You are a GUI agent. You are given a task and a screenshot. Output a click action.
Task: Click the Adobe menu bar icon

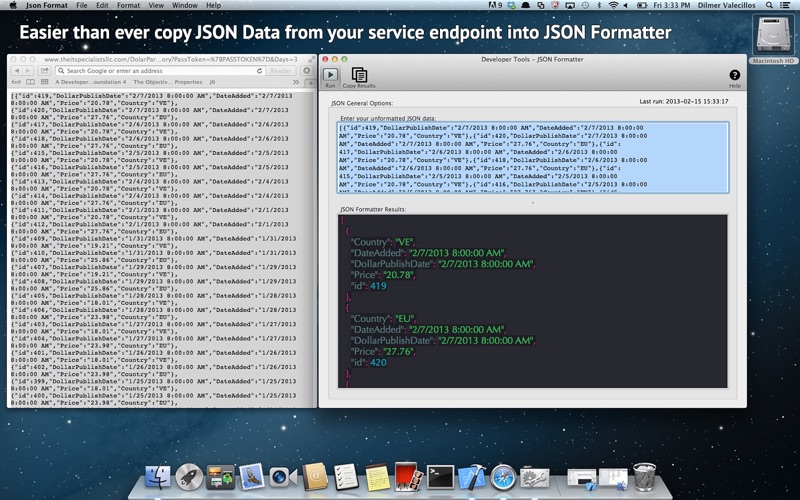(495, 5)
